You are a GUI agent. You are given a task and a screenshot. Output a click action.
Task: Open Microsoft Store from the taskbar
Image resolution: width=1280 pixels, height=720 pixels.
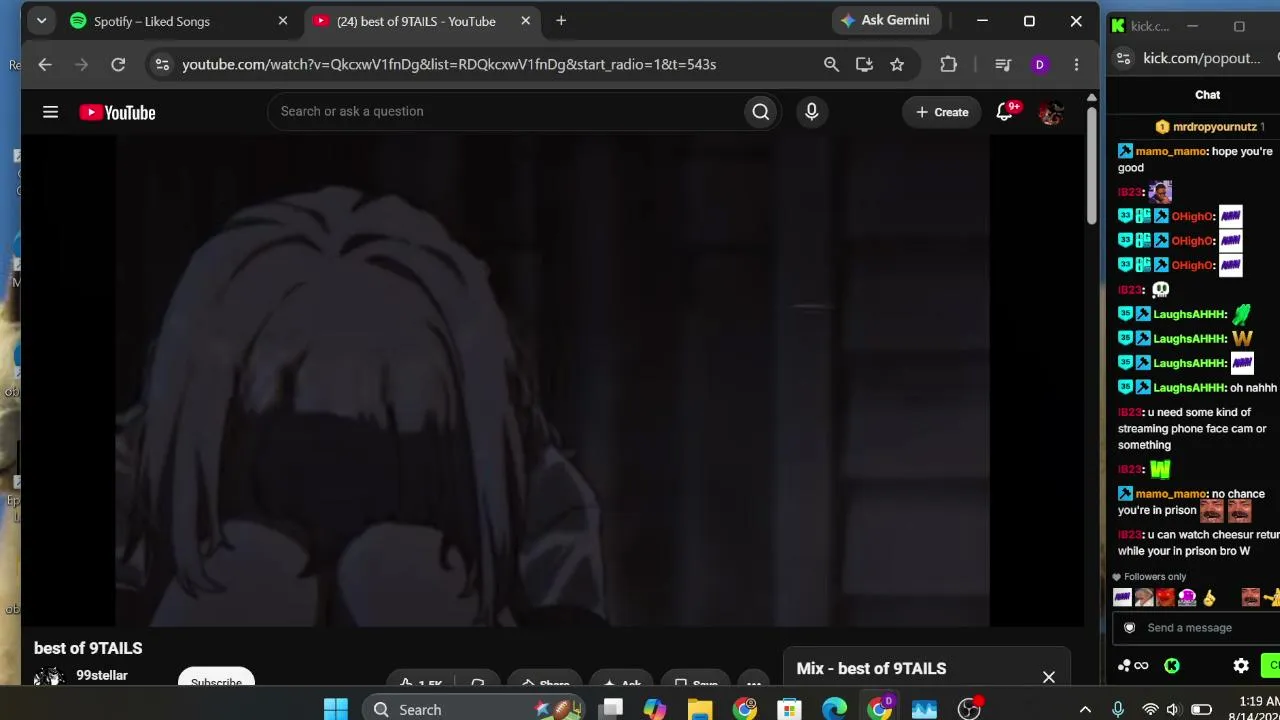790,709
